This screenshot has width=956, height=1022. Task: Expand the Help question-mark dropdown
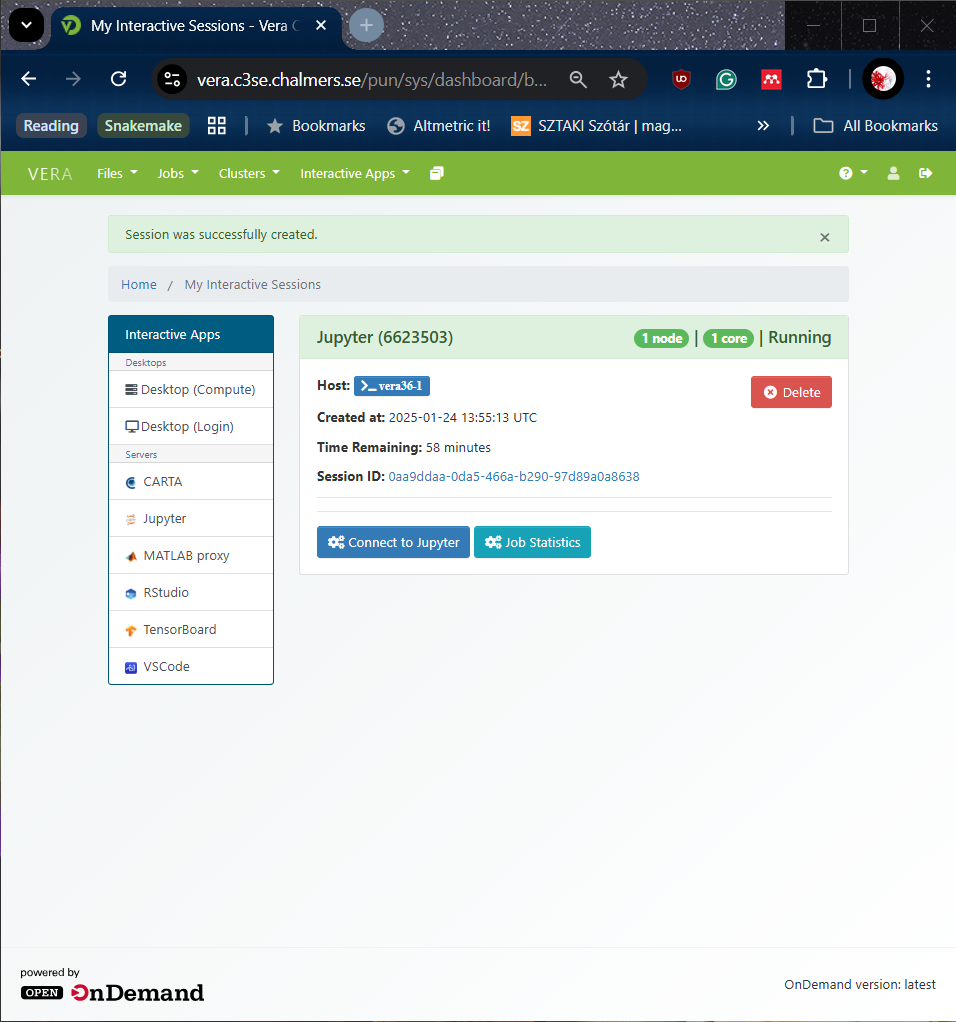(852, 173)
